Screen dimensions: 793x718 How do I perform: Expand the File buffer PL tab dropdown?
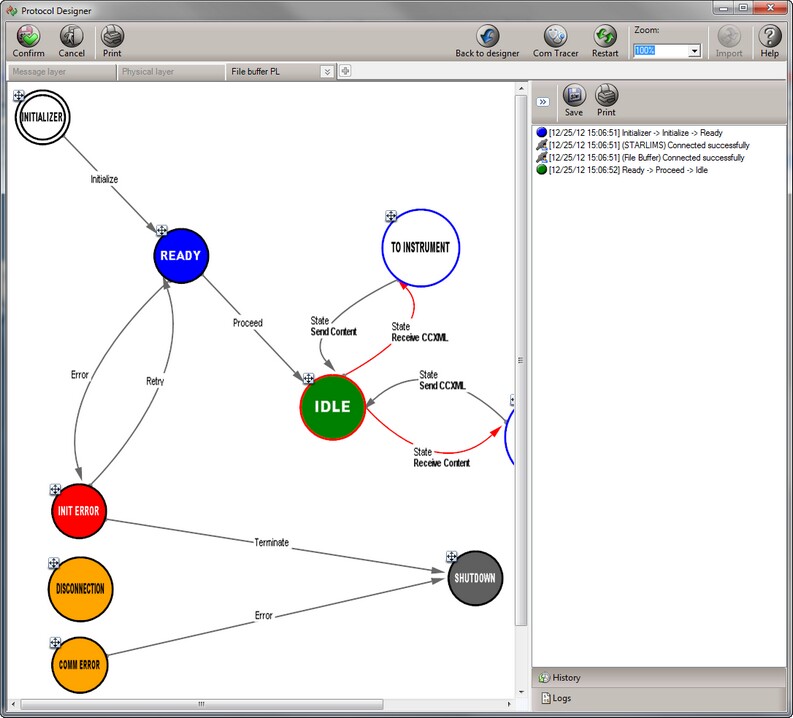(327, 72)
